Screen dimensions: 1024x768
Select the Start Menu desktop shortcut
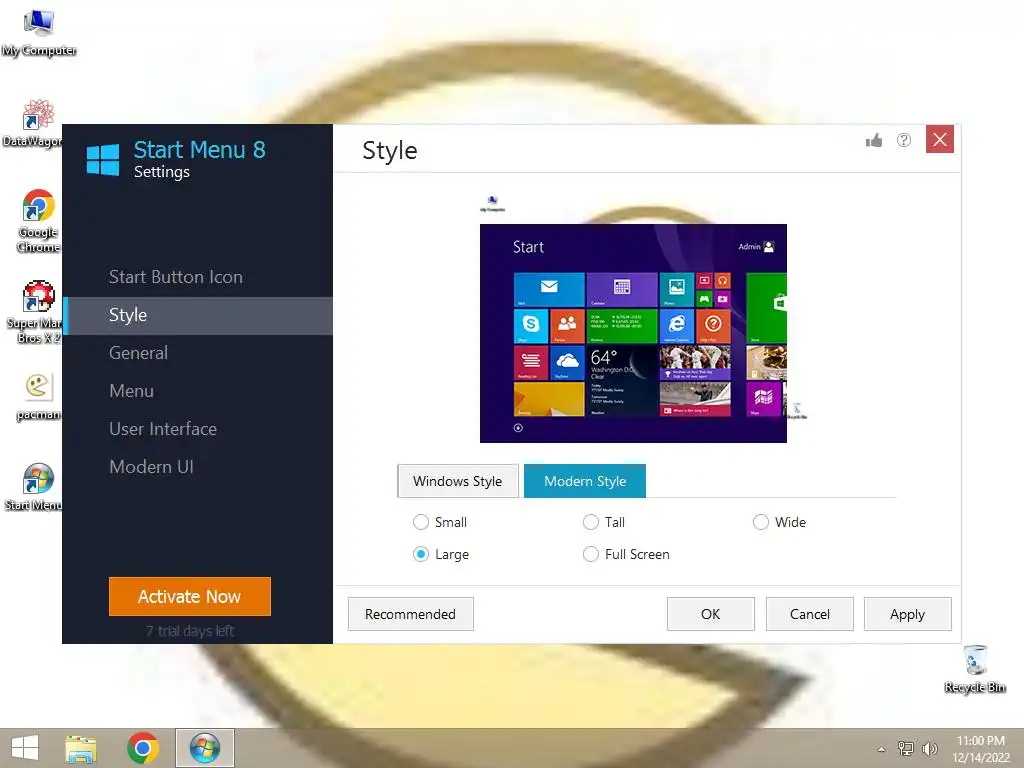[35, 487]
